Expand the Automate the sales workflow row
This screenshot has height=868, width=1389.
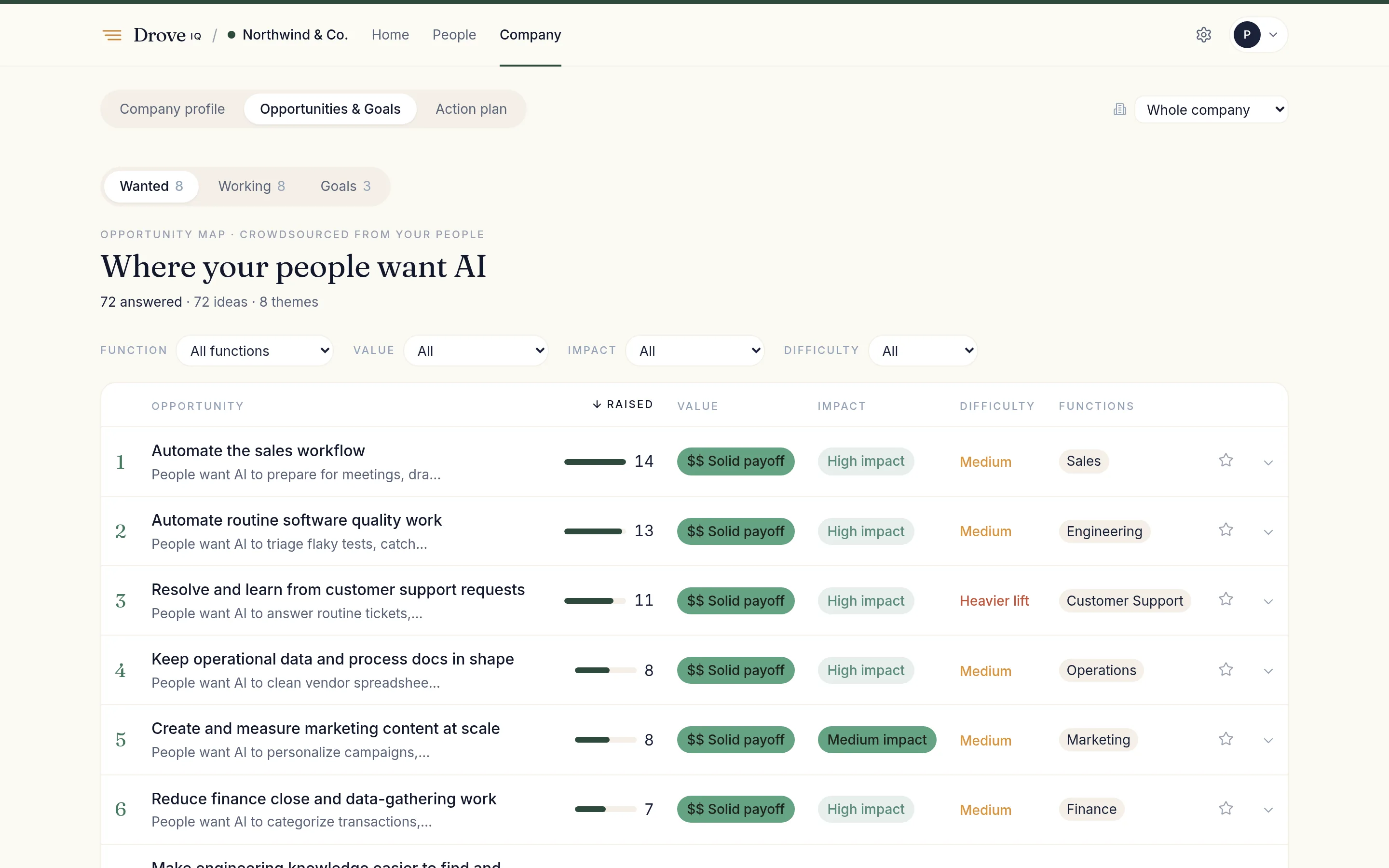tap(1268, 463)
